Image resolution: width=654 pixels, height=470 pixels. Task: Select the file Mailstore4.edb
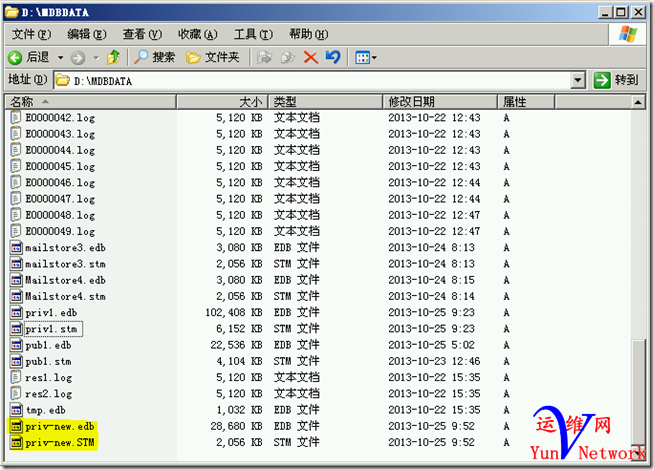[x=65, y=280]
